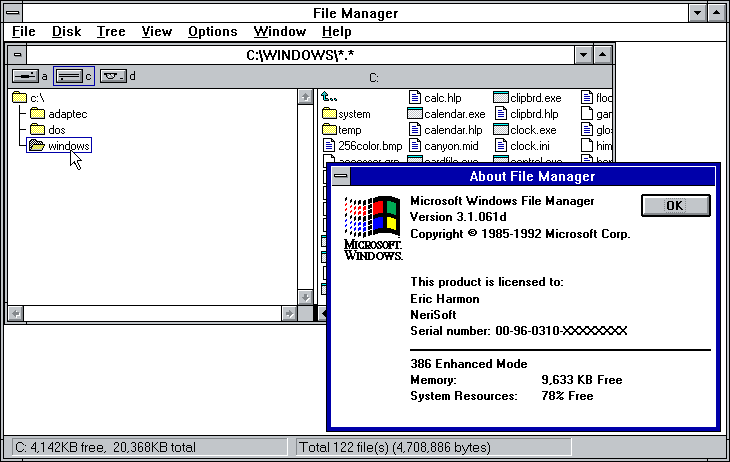
Task: Open the c:\ root folder in the tree
Action: coord(28,98)
